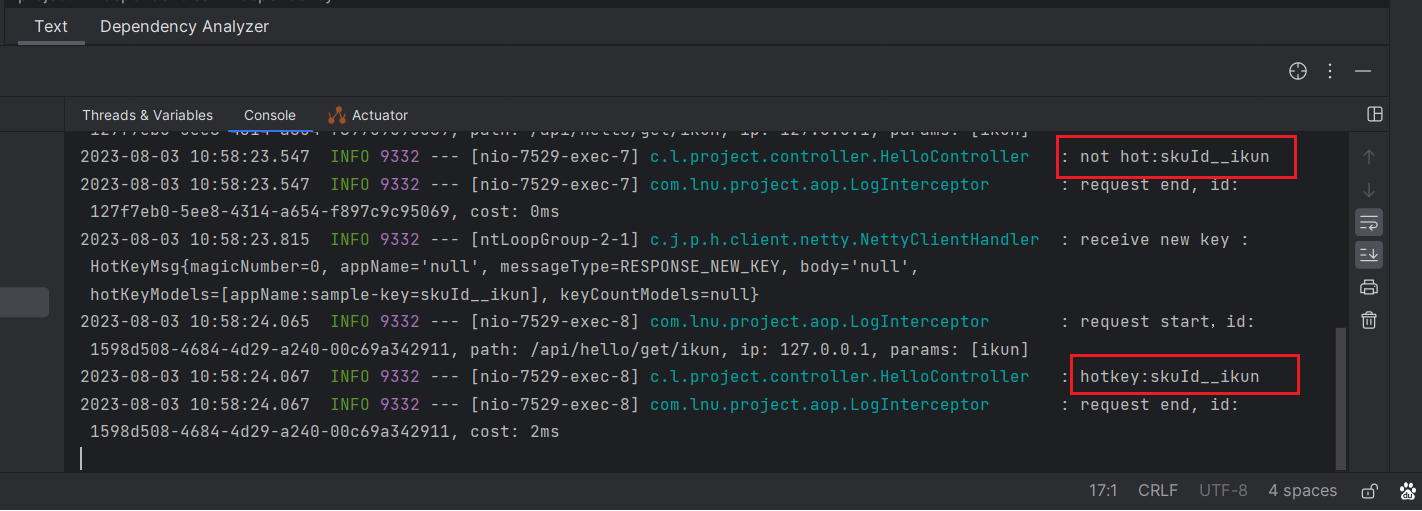This screenshot has height=511, width=1422.
Task: Click the paw icon in the status bar
Action: [x=1408, y=491]
